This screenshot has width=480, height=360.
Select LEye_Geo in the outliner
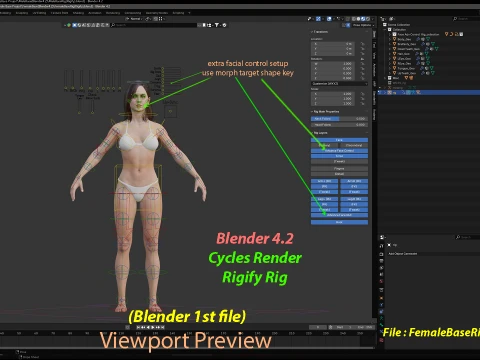(404, 59)
